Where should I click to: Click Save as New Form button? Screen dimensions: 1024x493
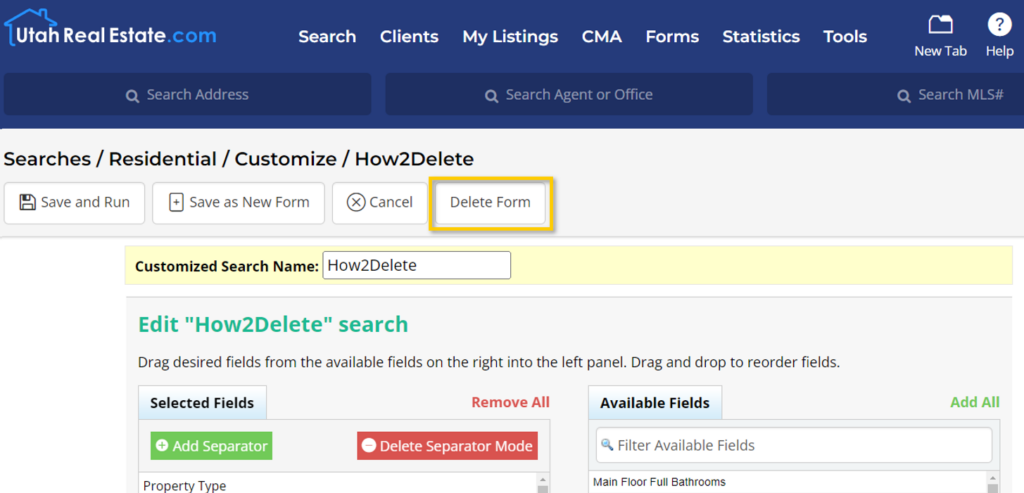coord(238,202)
